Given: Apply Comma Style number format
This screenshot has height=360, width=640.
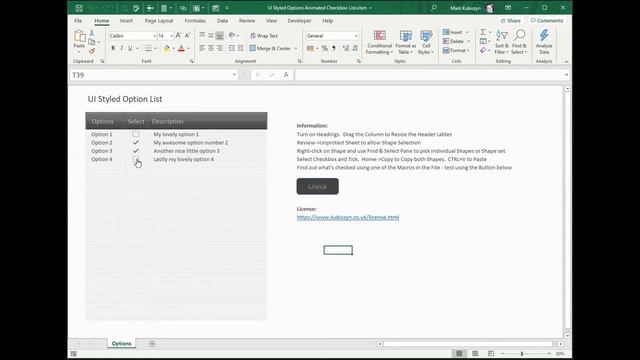Looking at the screenshot, I should [x=334, y=48].
